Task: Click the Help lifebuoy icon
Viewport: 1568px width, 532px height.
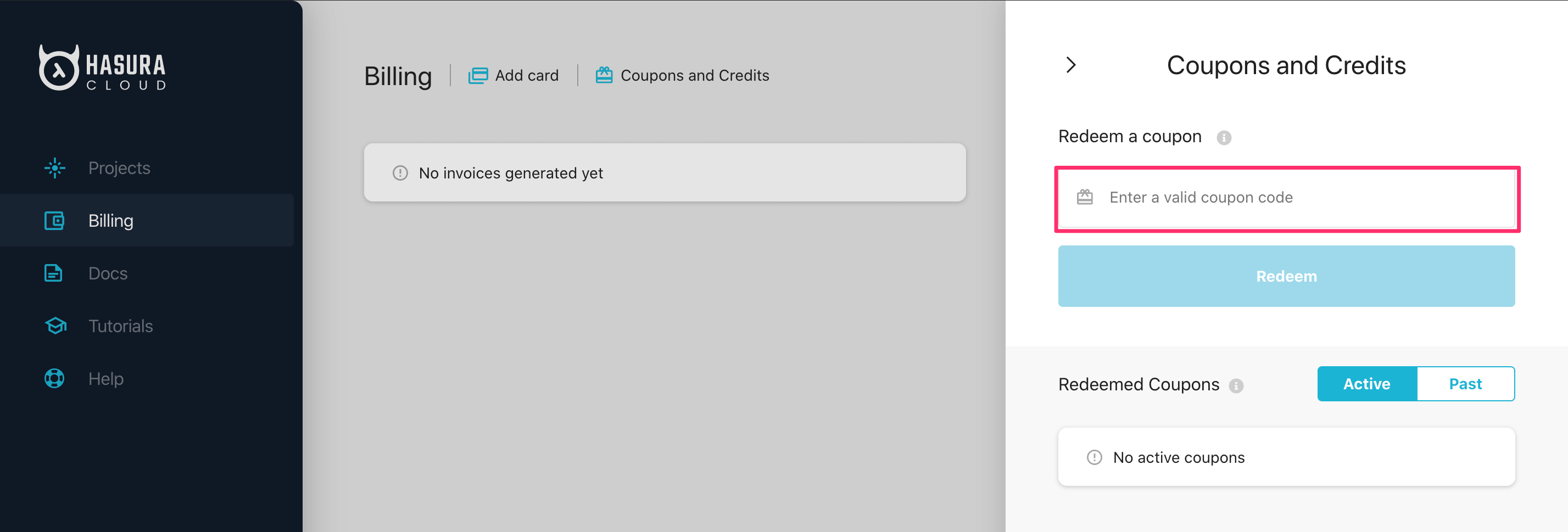Action: point(54,379)
